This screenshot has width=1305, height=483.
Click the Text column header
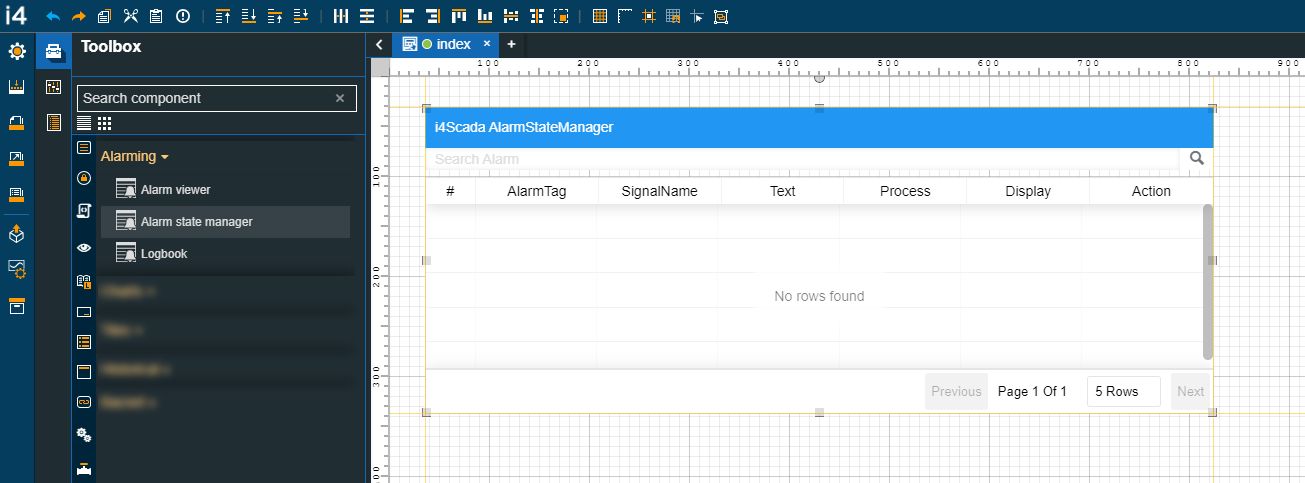783,191
